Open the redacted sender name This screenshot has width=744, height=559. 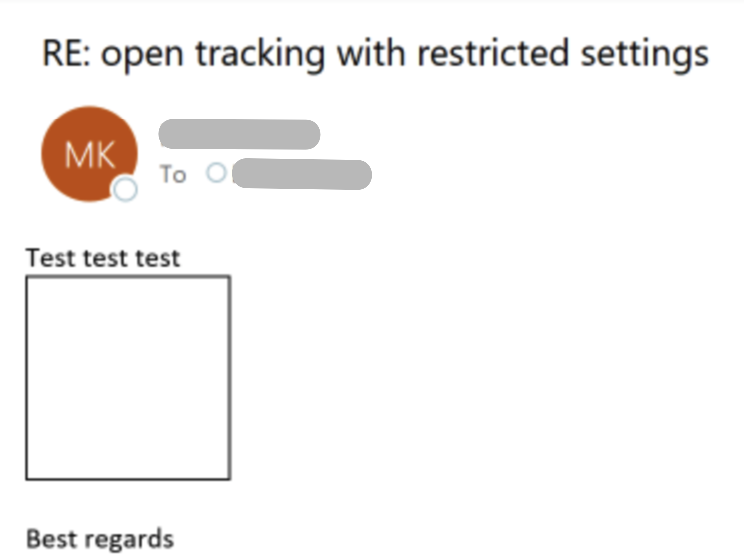239,134
